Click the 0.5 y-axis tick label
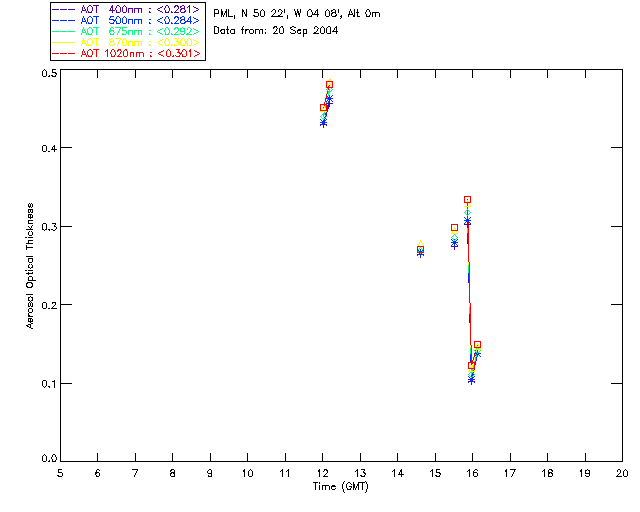640x512 pixels. point(49,73)
